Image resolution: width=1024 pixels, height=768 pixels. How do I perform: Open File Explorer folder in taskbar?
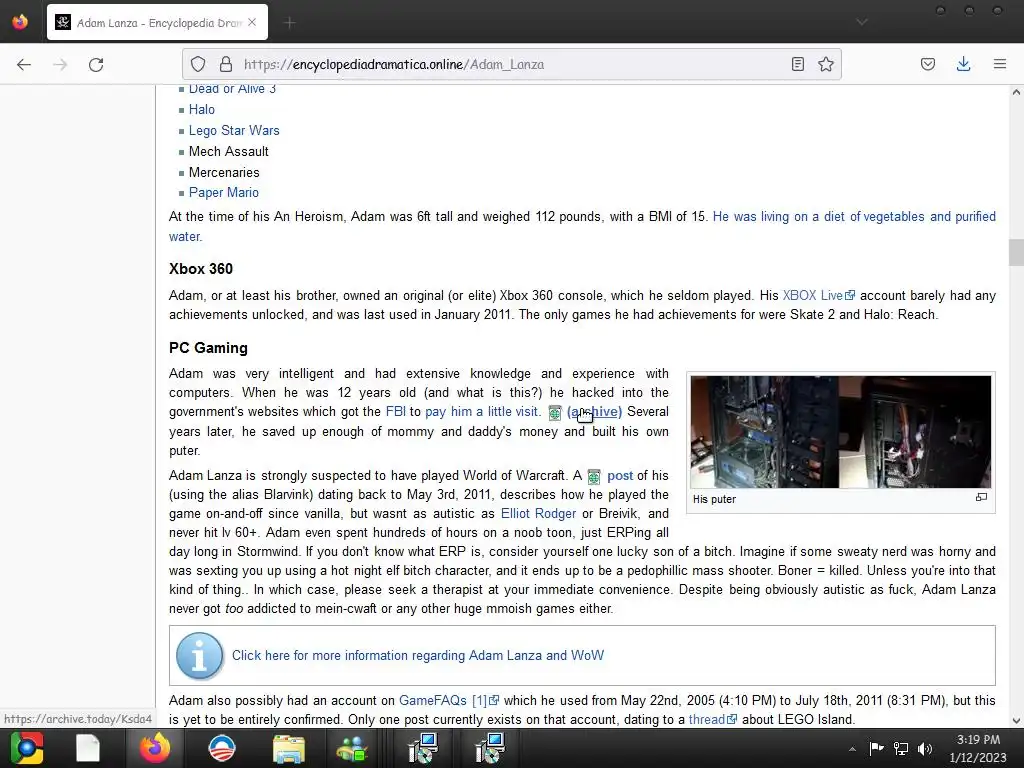click(x=289, y=749)
